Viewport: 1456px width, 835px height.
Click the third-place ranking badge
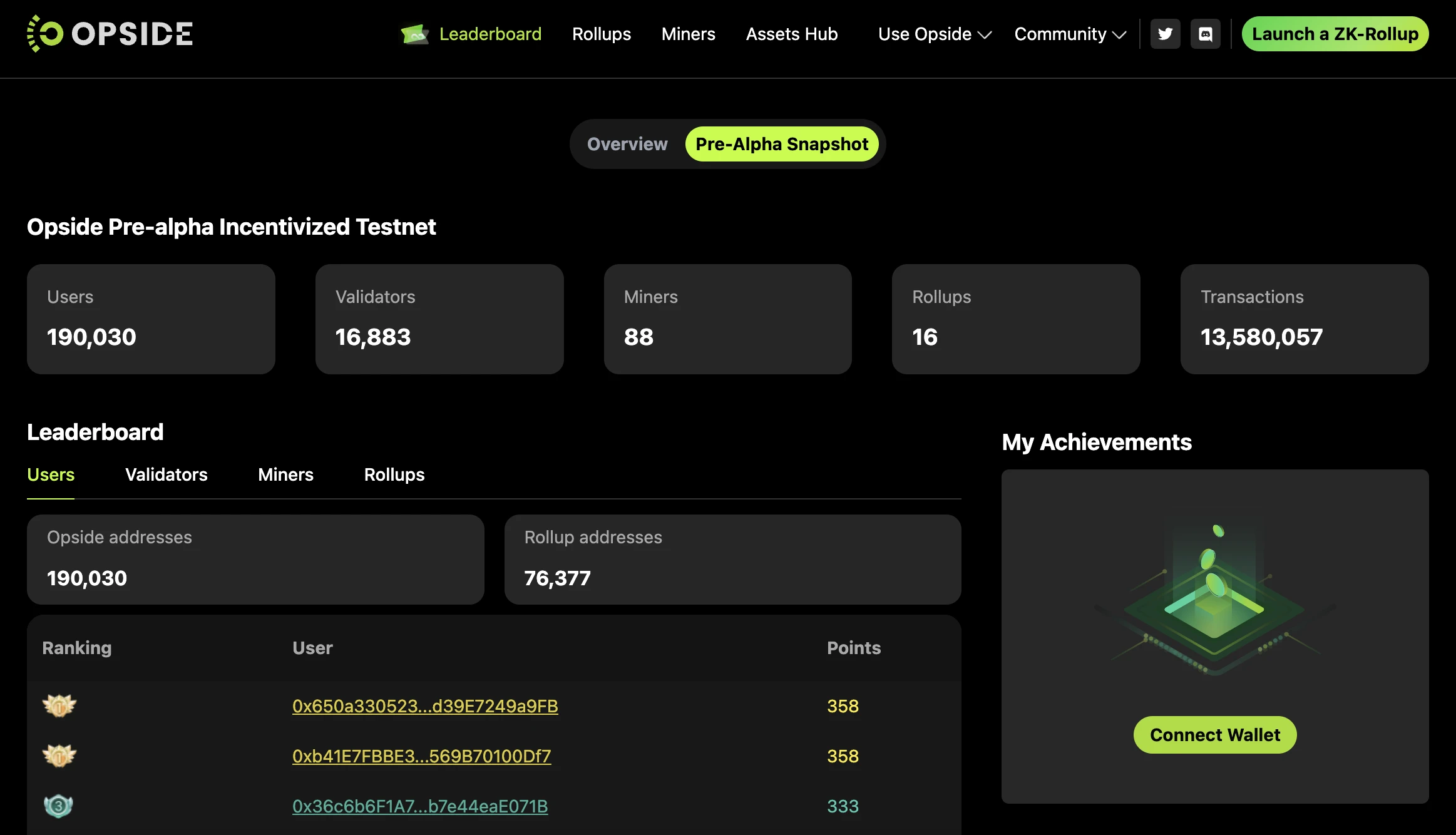[x=59, y=806]
